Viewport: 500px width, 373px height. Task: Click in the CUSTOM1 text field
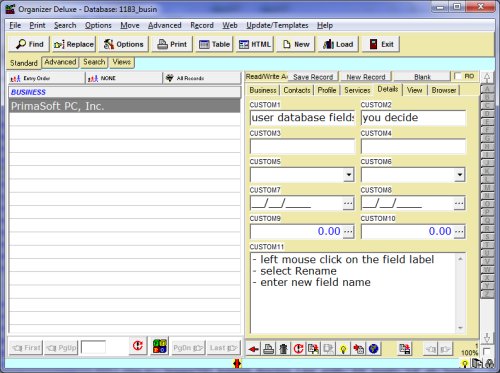[x=302, y=118]
